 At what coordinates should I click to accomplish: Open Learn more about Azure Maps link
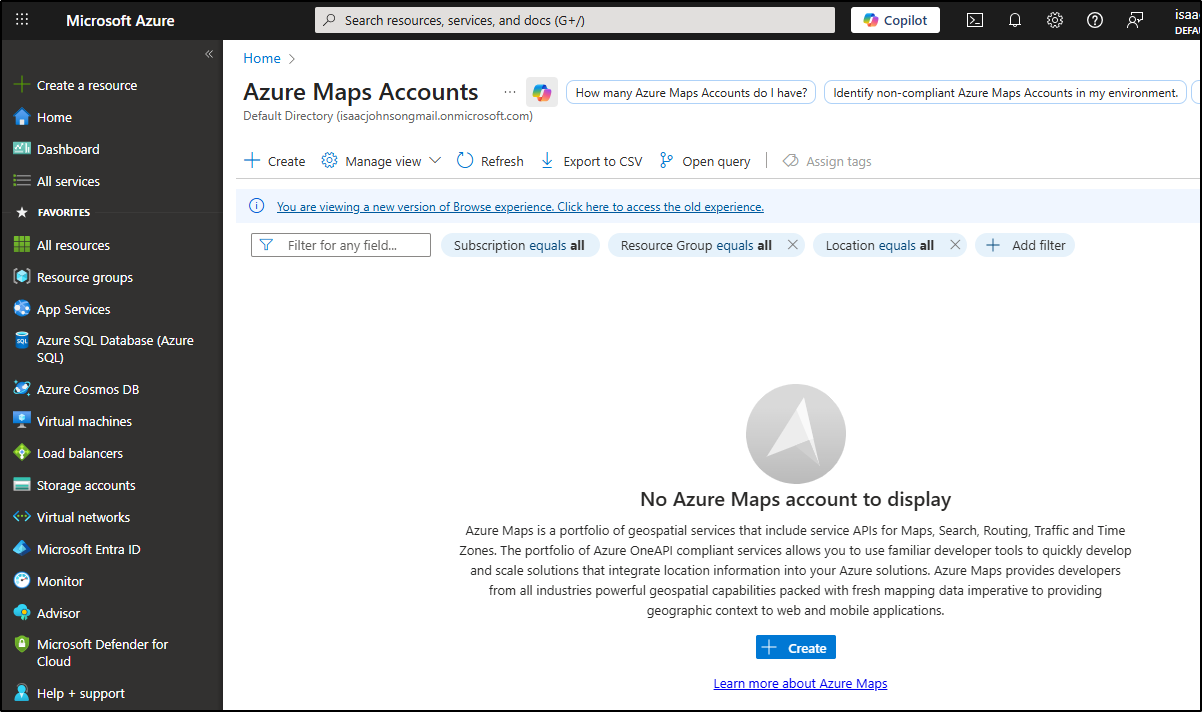[x=800, y=683]
